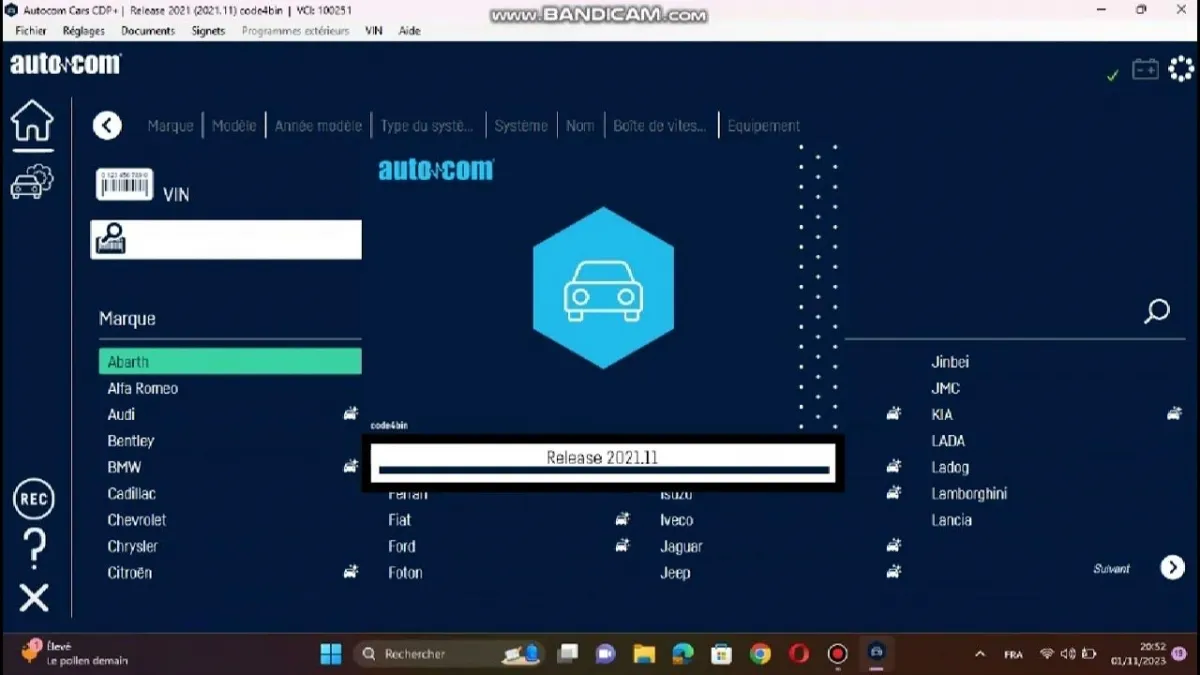Screen dimensions: 1200x675
Task: Select the Lamborghini brand
Action: [x=969, y=494]
